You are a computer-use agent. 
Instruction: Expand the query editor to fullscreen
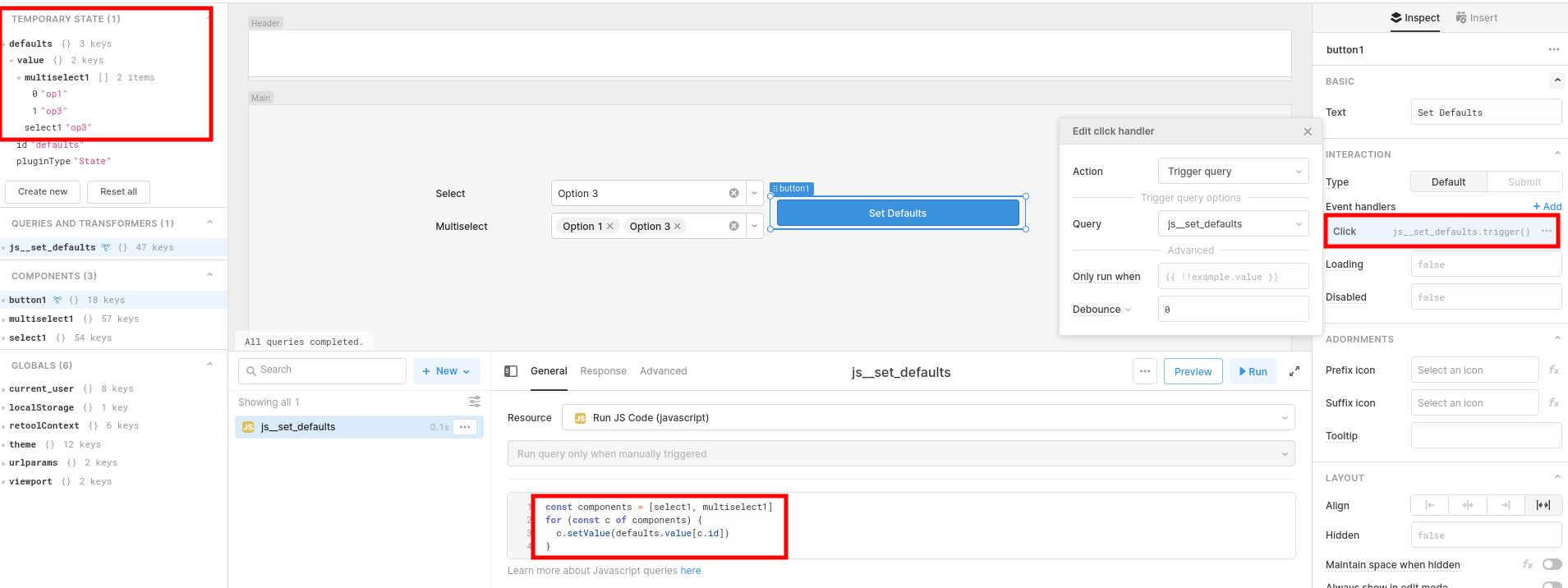click(1294, 371)
